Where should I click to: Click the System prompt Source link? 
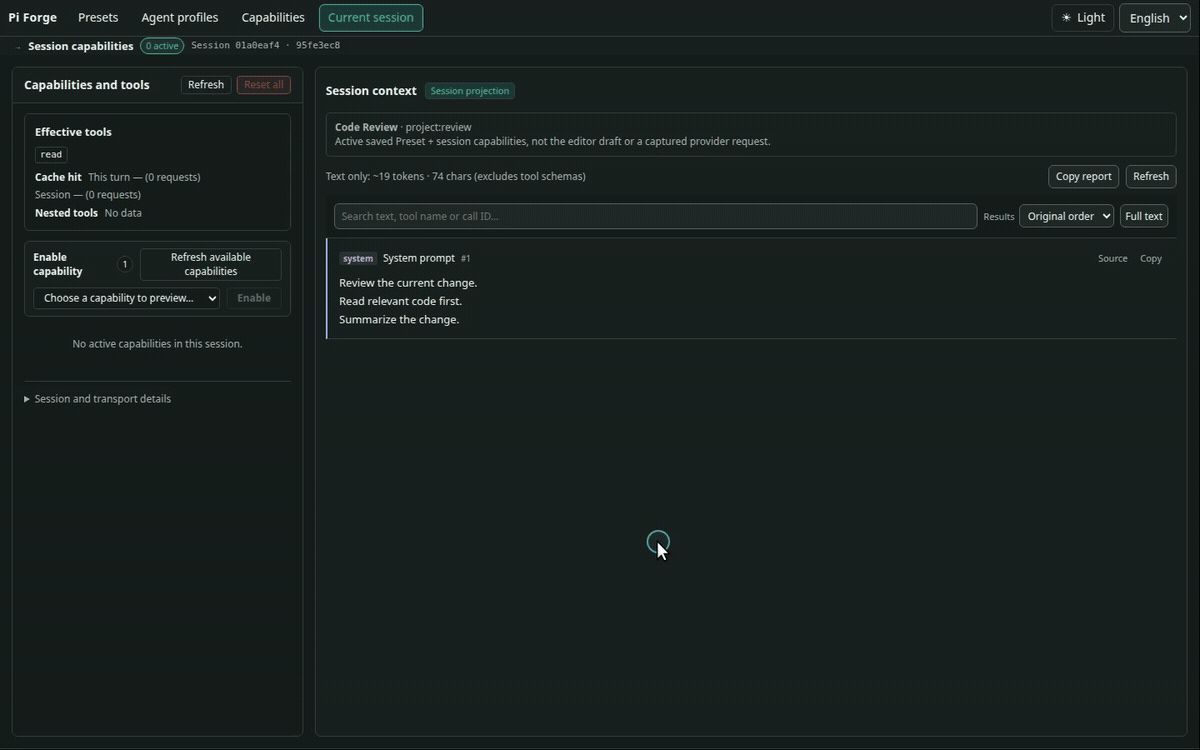1112,258
